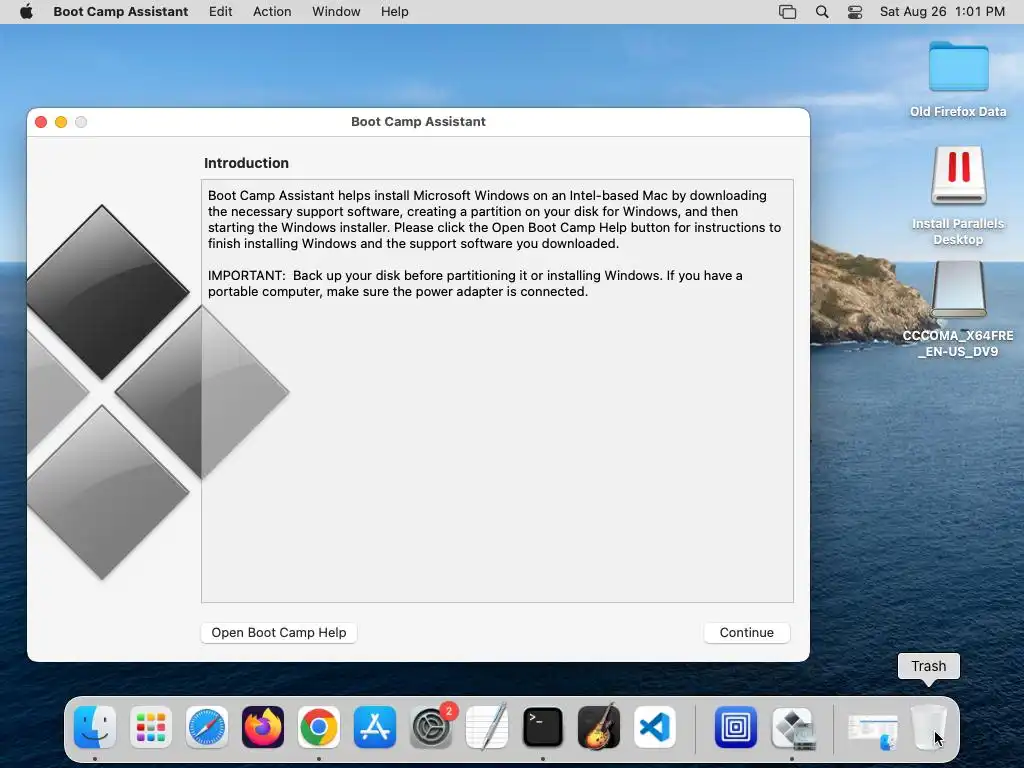The width and height of the screenshot is (1024, 768).
Task: Open System Preferences with badge
Action: [432, 727]
